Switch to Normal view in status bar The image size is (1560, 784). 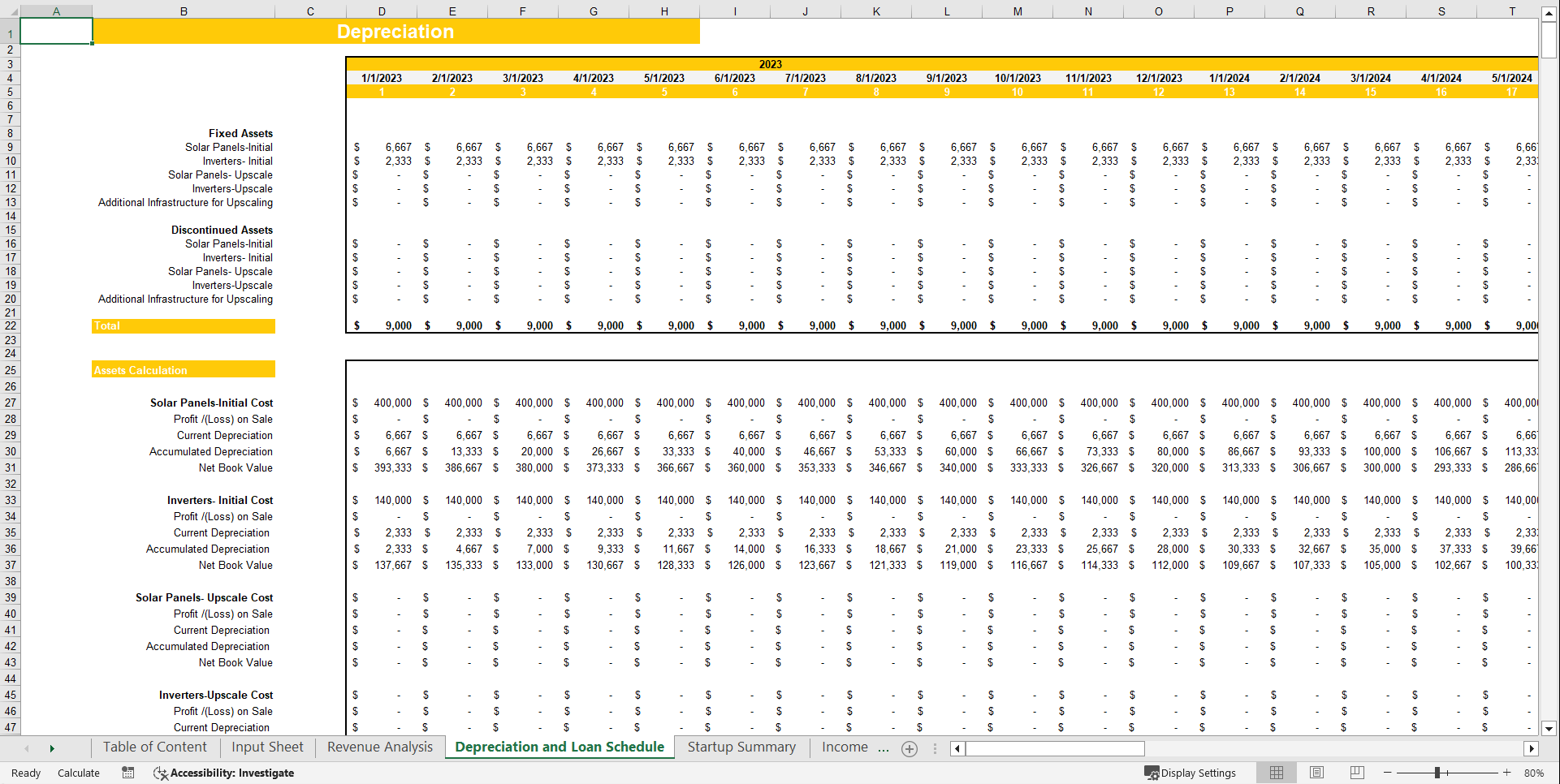(x=1276, y=773)
